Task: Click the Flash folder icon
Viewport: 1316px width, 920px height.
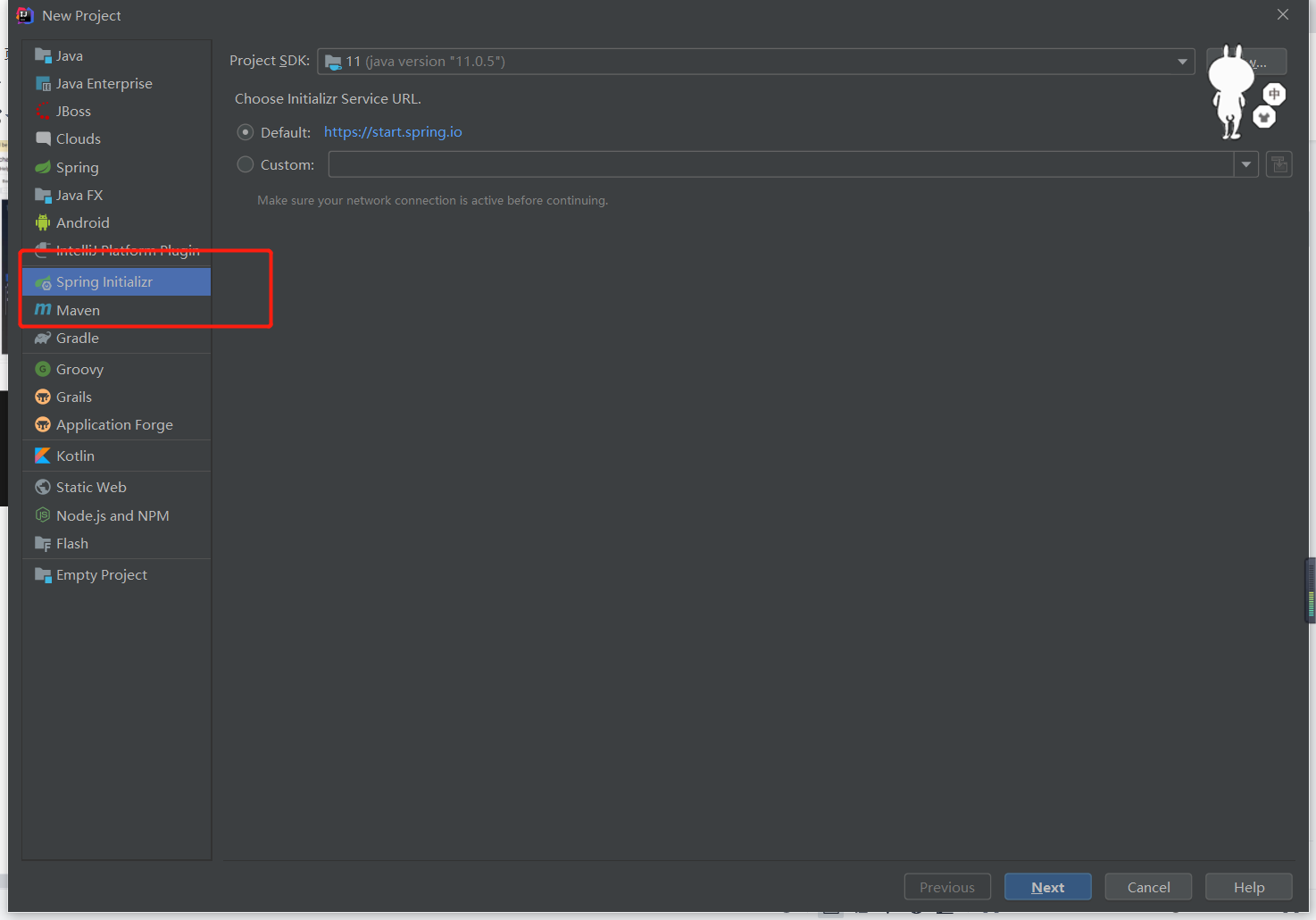Action: point(43,543)
